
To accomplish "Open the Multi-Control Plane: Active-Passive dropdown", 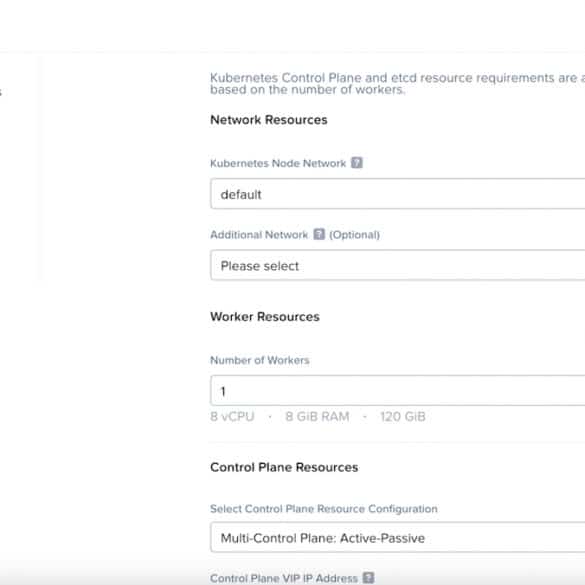I will click(398, 537).
